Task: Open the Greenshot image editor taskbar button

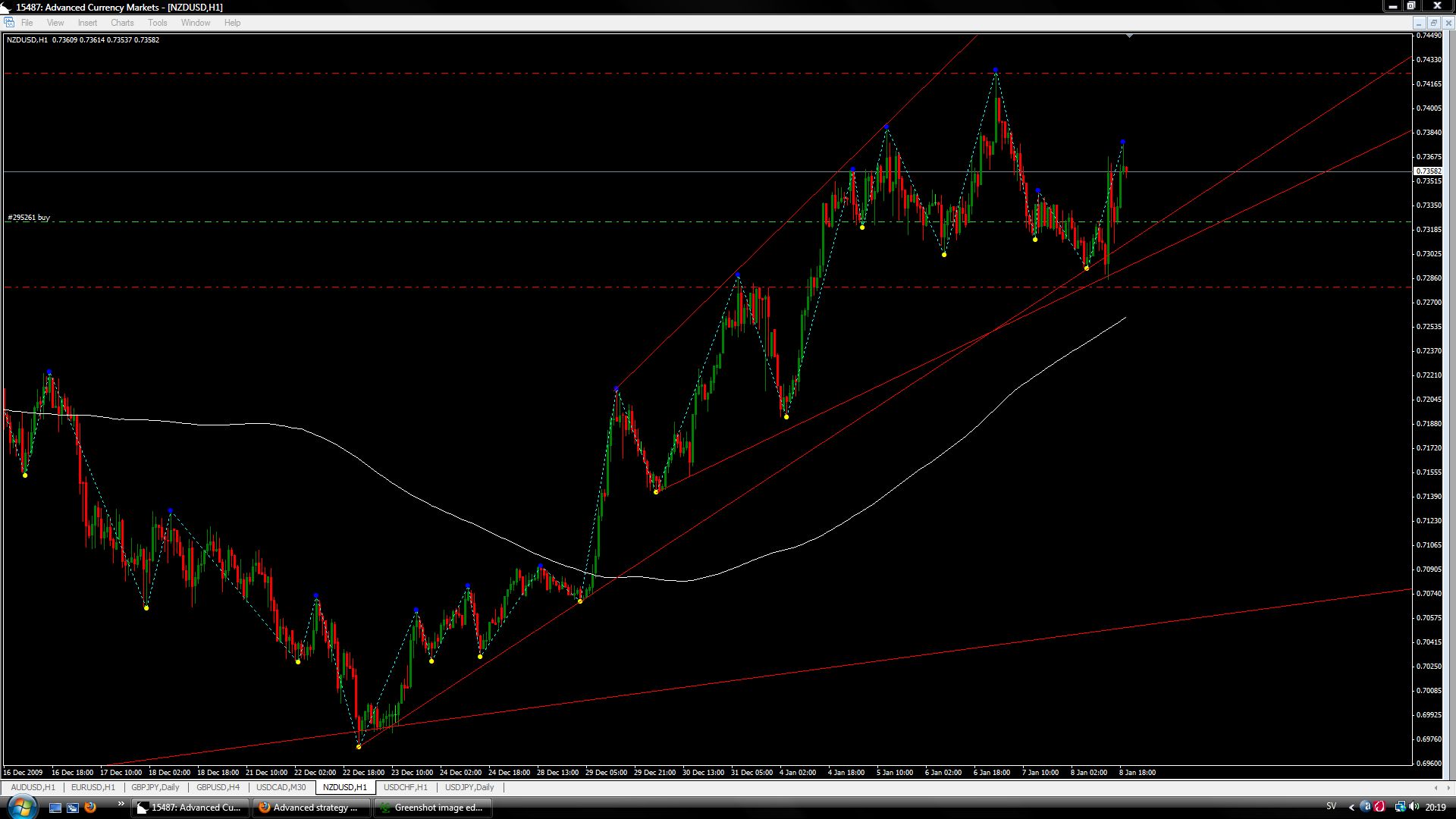Action: 432,808
